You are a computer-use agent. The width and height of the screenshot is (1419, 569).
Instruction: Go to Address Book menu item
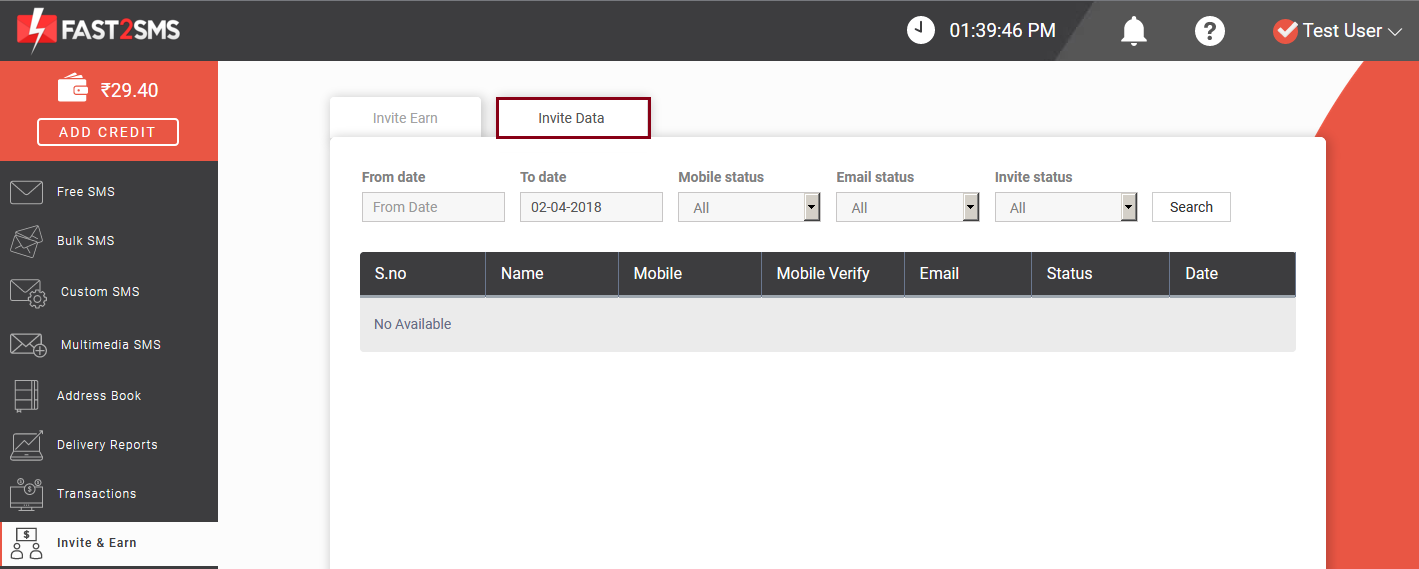click(x=109, y=396)
